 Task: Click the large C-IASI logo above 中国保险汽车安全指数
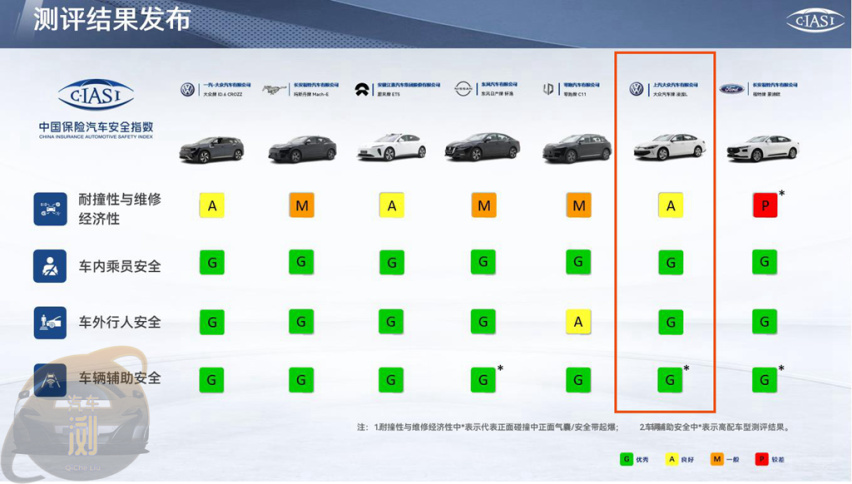(x=96, y=95)
